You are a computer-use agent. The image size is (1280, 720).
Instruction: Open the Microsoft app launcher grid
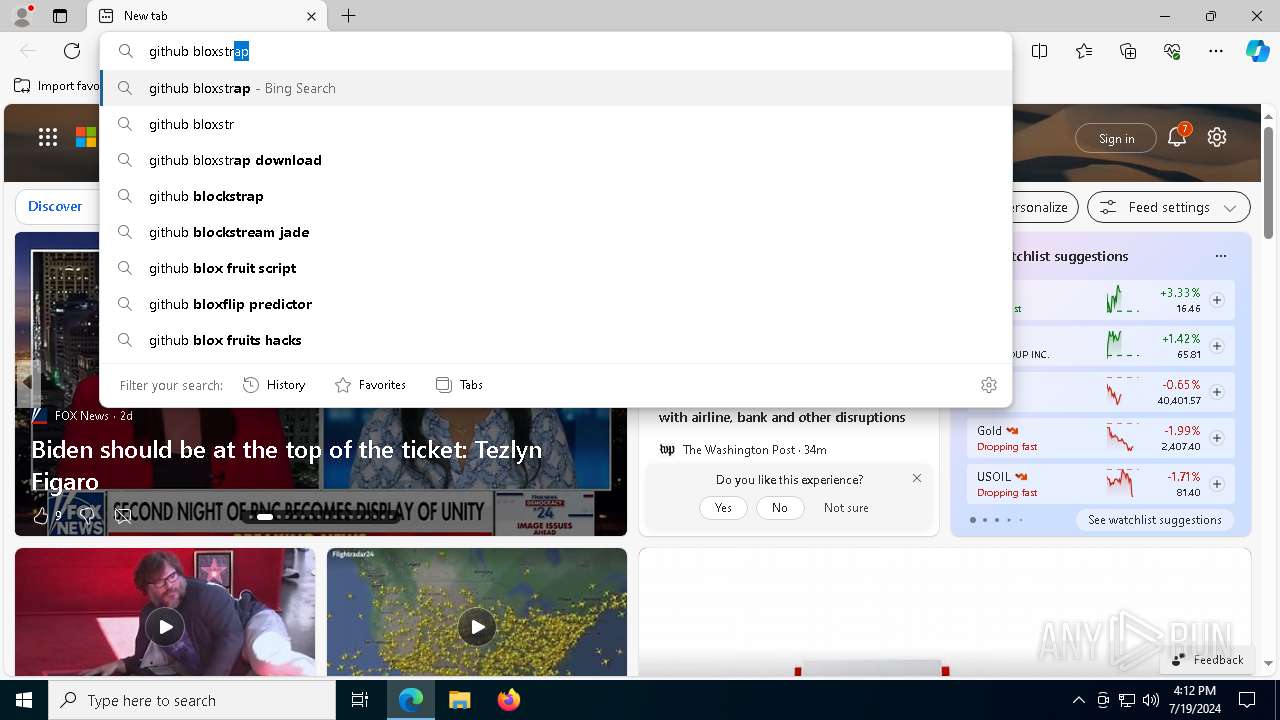tap(48, 138)
